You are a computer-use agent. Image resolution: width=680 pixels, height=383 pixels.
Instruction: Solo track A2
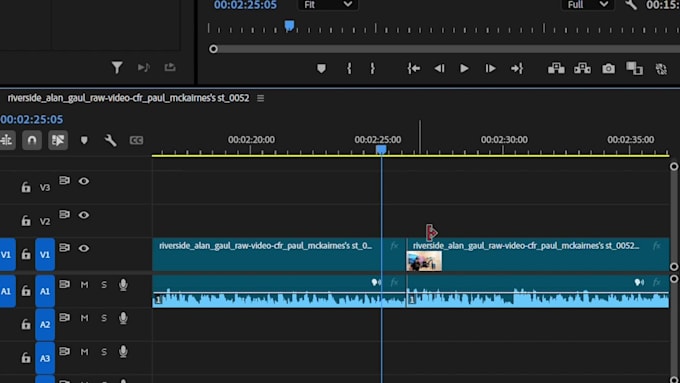click(x=104, y=318)
